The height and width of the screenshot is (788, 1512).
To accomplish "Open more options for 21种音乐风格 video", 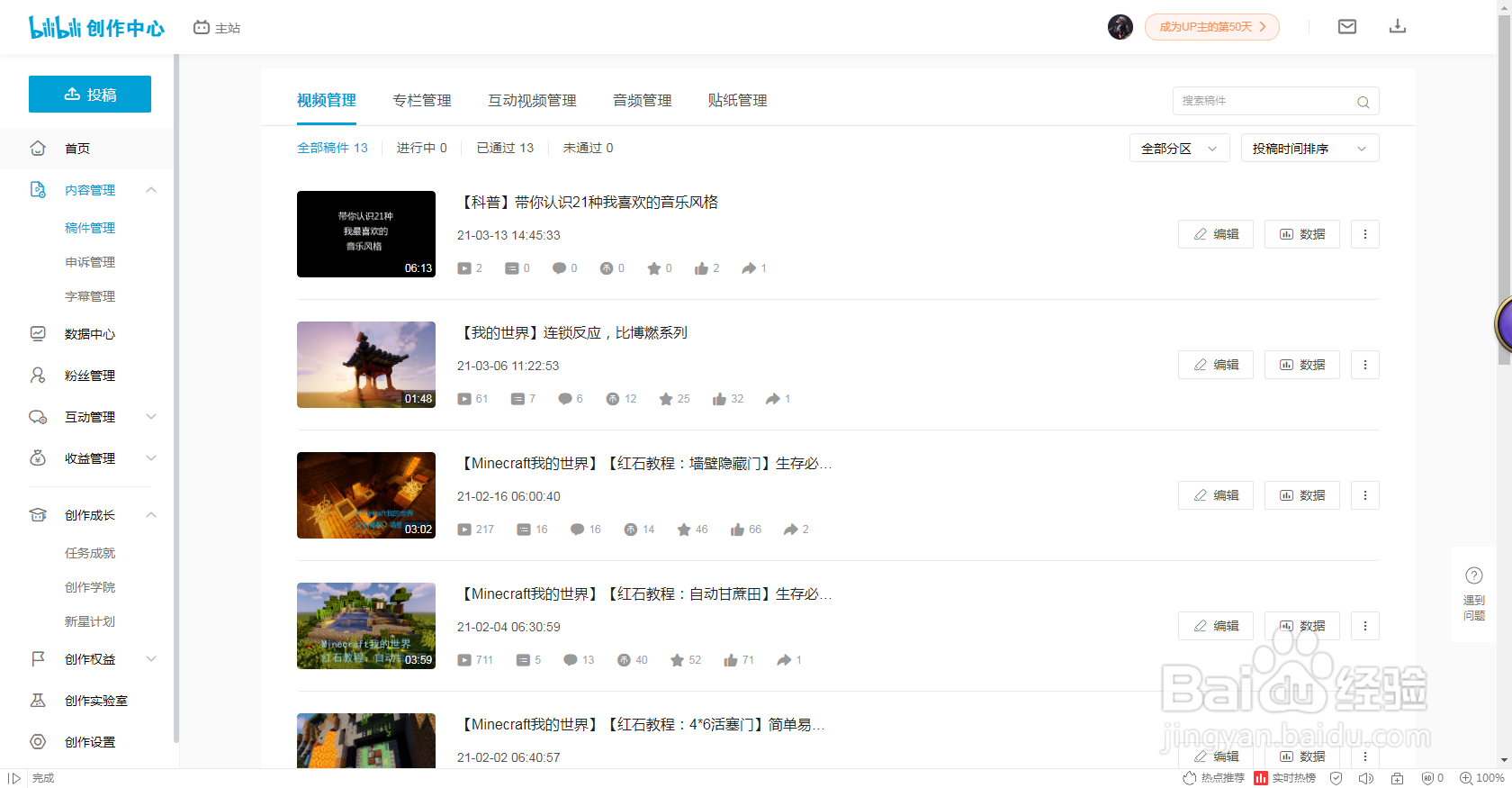I will tap(1365, 234).
